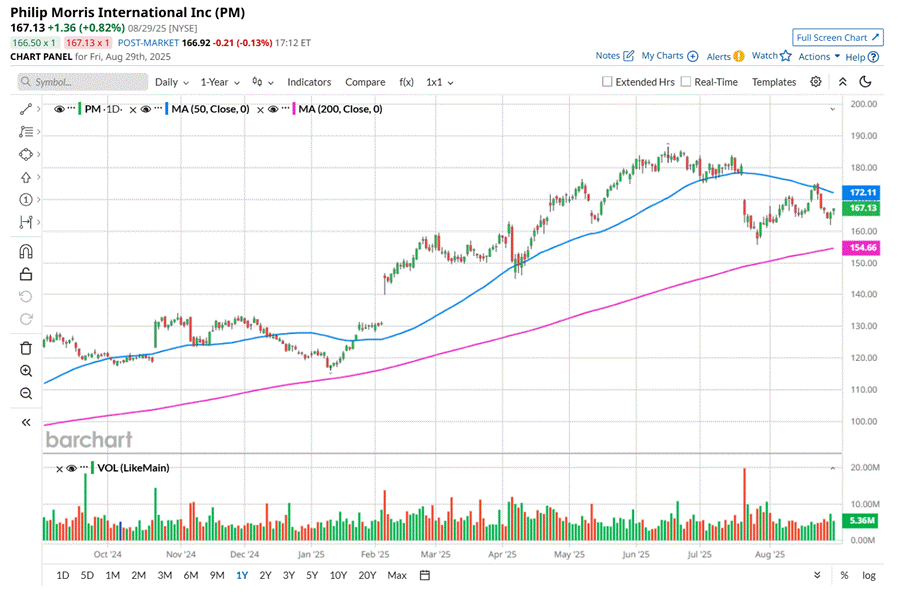This screenshot has height=594, width=903.
Task: Click the Notes edit icon
Action: [628, 56]
